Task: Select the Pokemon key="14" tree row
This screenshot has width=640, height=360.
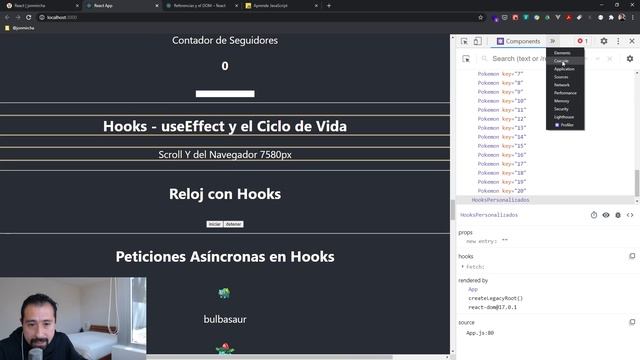Action: tap(502, 137)
